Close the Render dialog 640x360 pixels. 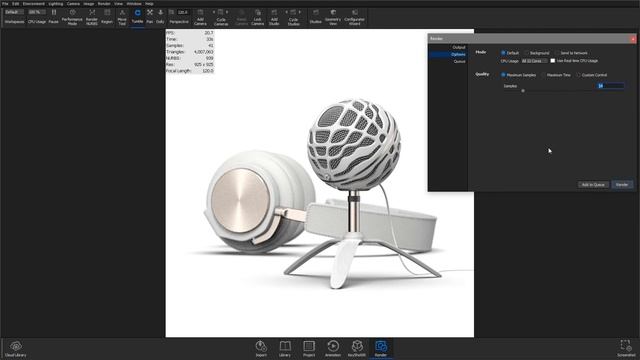click(x=633, y=39)
